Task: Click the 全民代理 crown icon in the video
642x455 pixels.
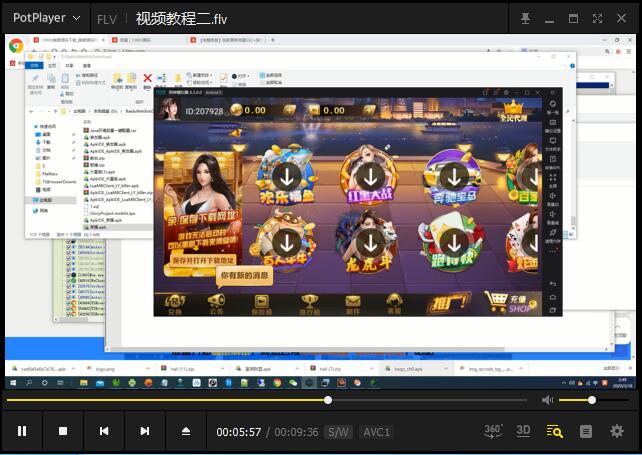Action: [513, 111]
